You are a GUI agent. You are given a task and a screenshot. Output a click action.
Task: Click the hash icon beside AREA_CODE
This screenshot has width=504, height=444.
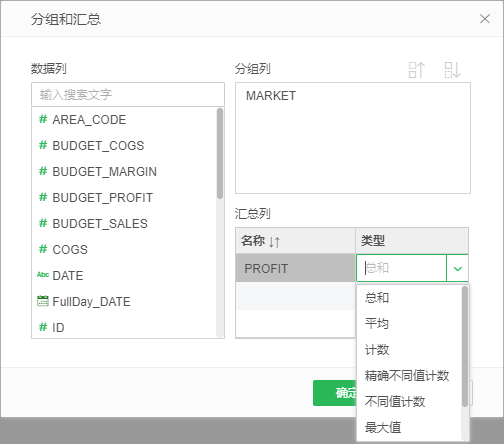pyautogui.click(x=43, y=119)
